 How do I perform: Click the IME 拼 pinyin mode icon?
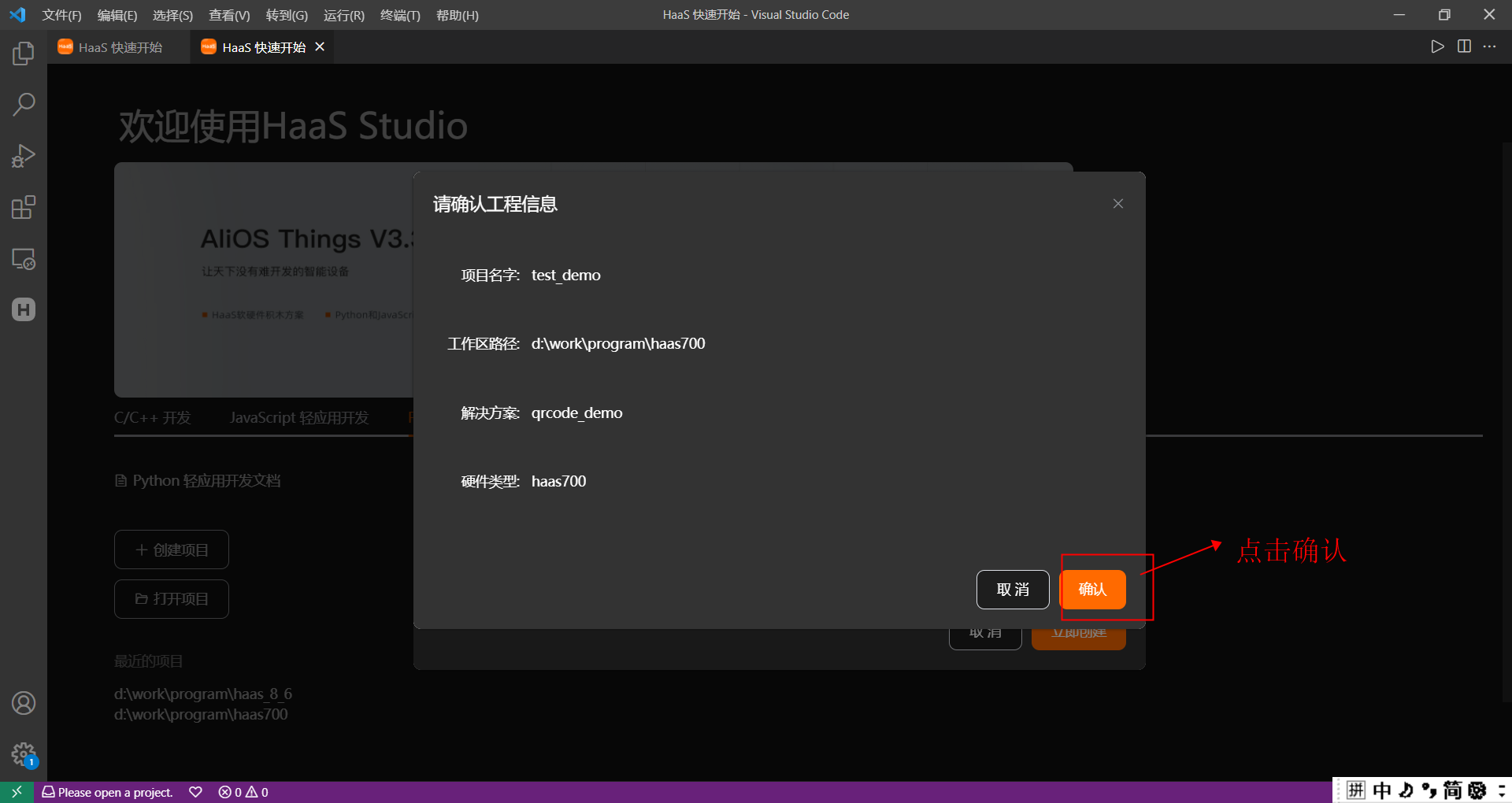pyautogui.click(x=1355, y=790)
